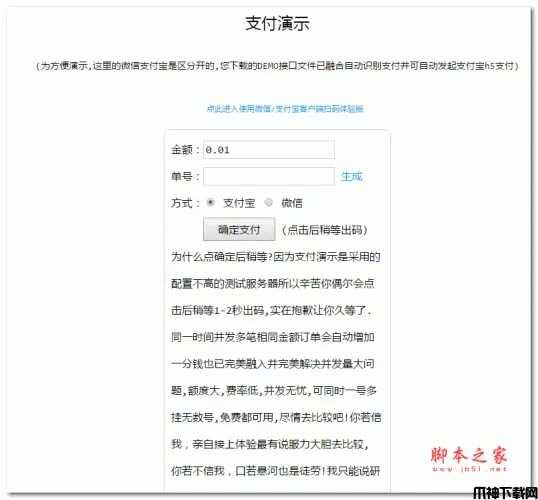Viewport: 538px width, 500px height.
Task: Click the line starting 配置不高的测试服务器
Action: click(x=273, y=283)
